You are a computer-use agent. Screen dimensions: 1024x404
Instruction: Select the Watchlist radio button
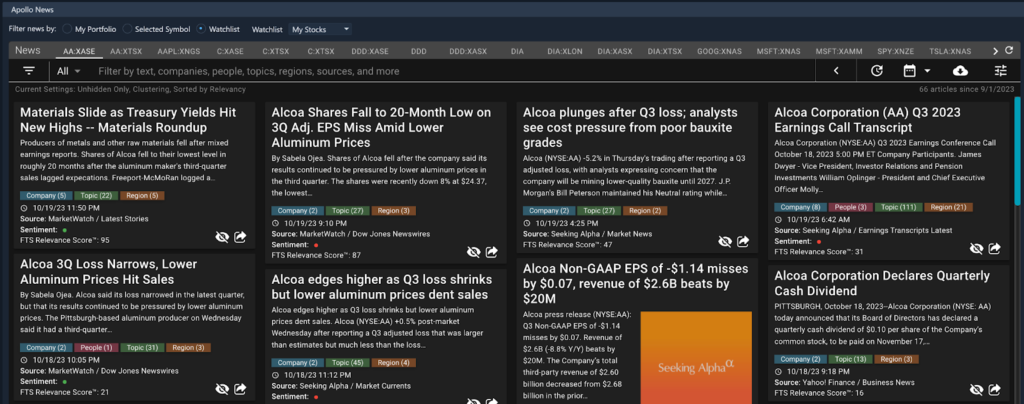(201, 29)
